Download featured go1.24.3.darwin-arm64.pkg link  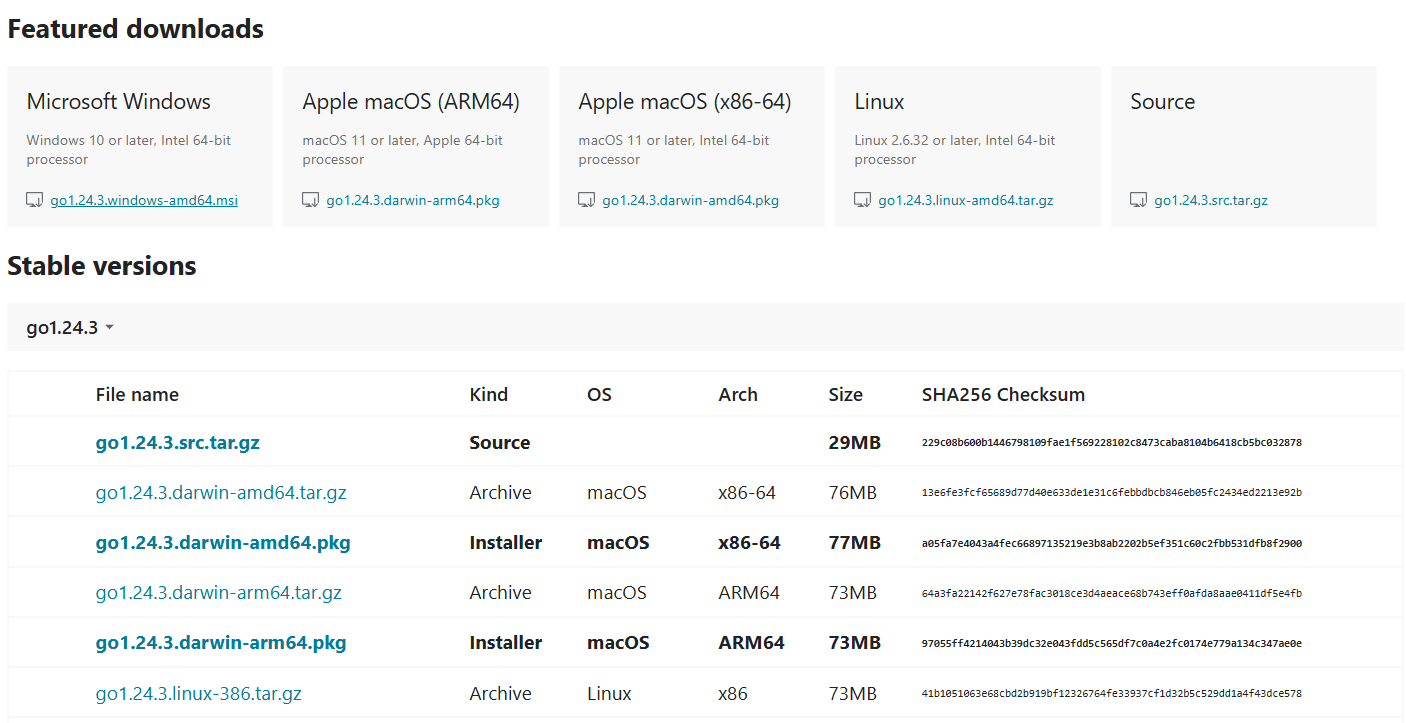coord(413,200)
